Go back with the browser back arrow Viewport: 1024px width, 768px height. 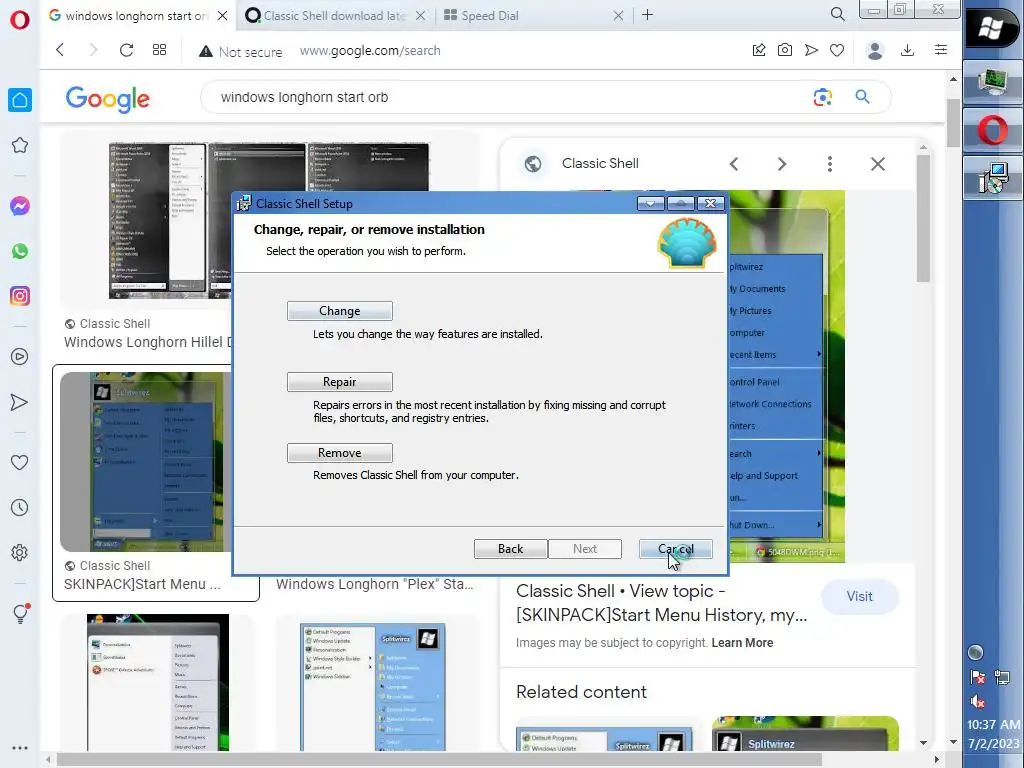coord(60,50)
